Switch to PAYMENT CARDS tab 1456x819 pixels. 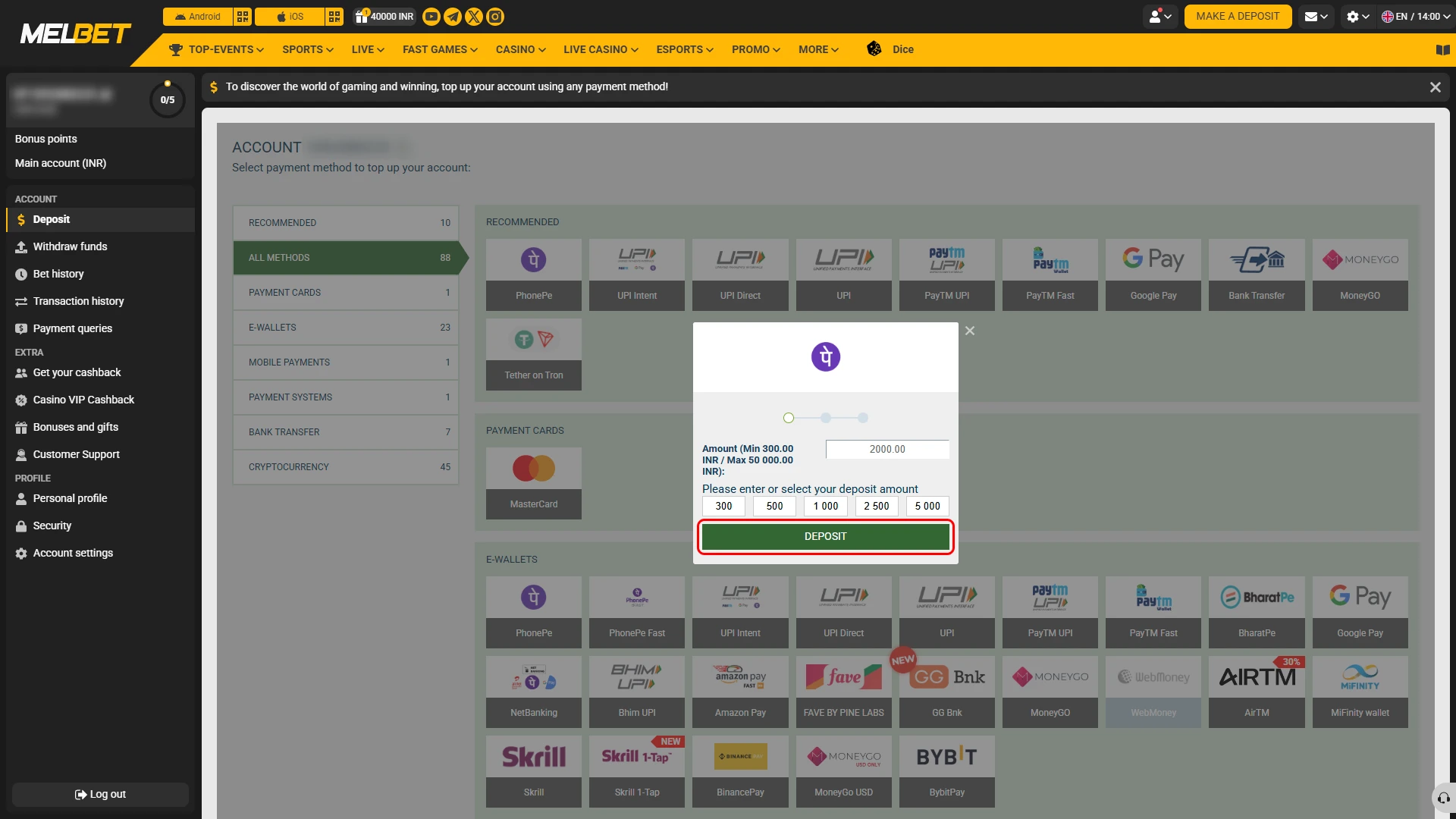(x=346, y=293)
